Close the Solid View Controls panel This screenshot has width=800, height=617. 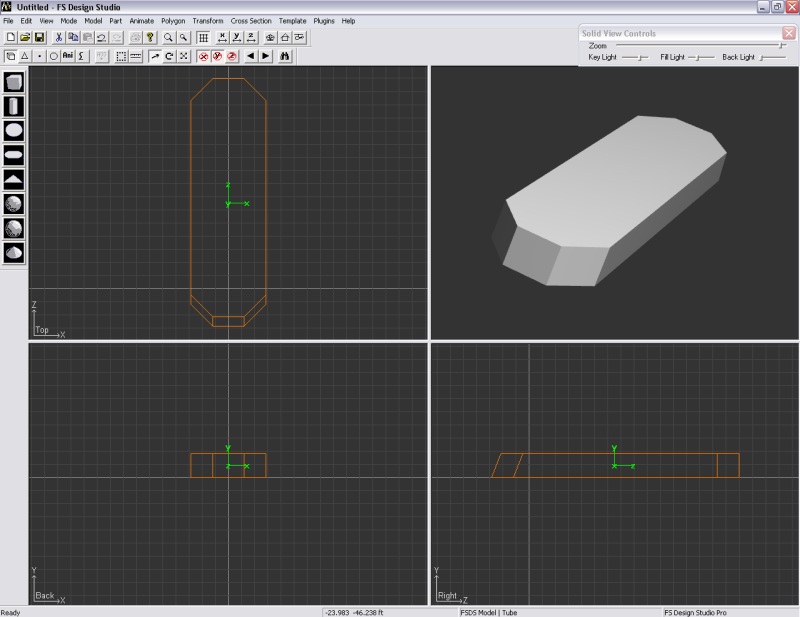[x=788, y=33]
